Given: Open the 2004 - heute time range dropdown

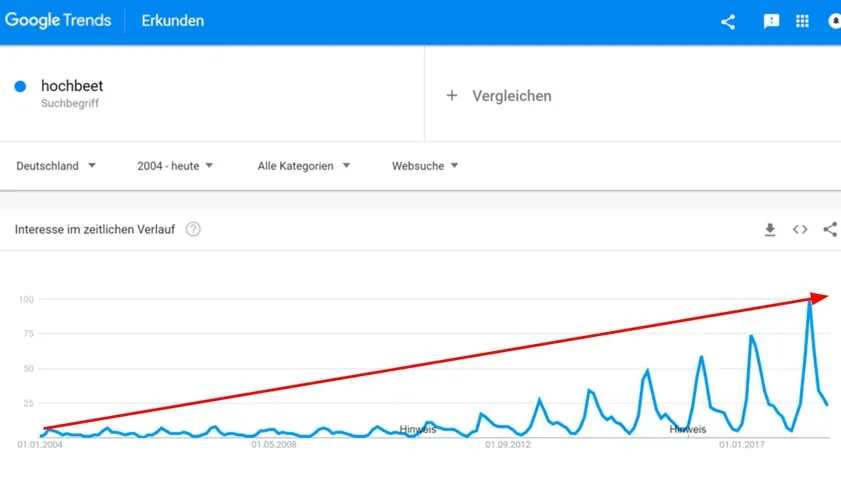Looking at the screenshot, I should (175, 166).
